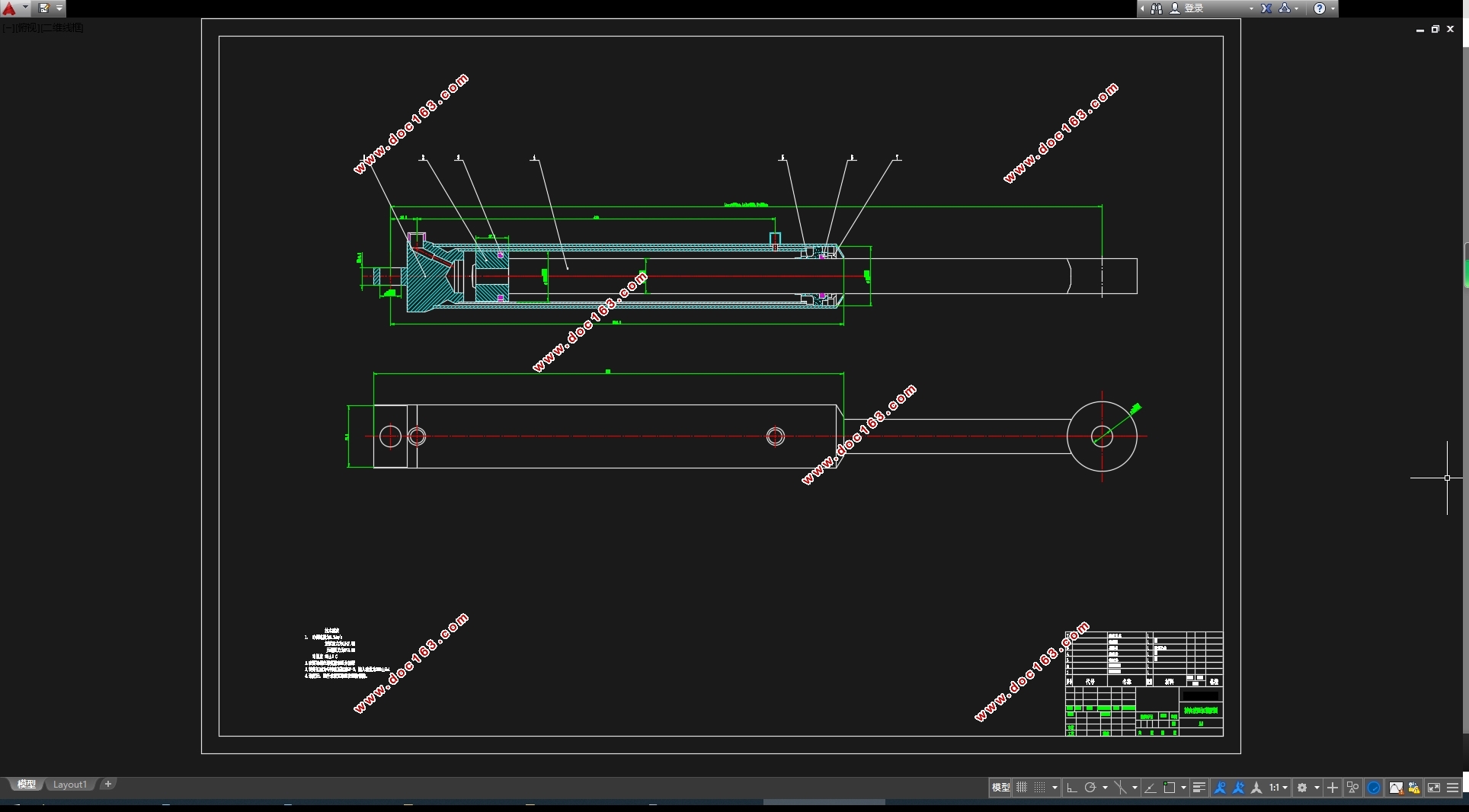1469x812 pixels.
Task: Toggle the grid display in status bar
Action: 1022,788
